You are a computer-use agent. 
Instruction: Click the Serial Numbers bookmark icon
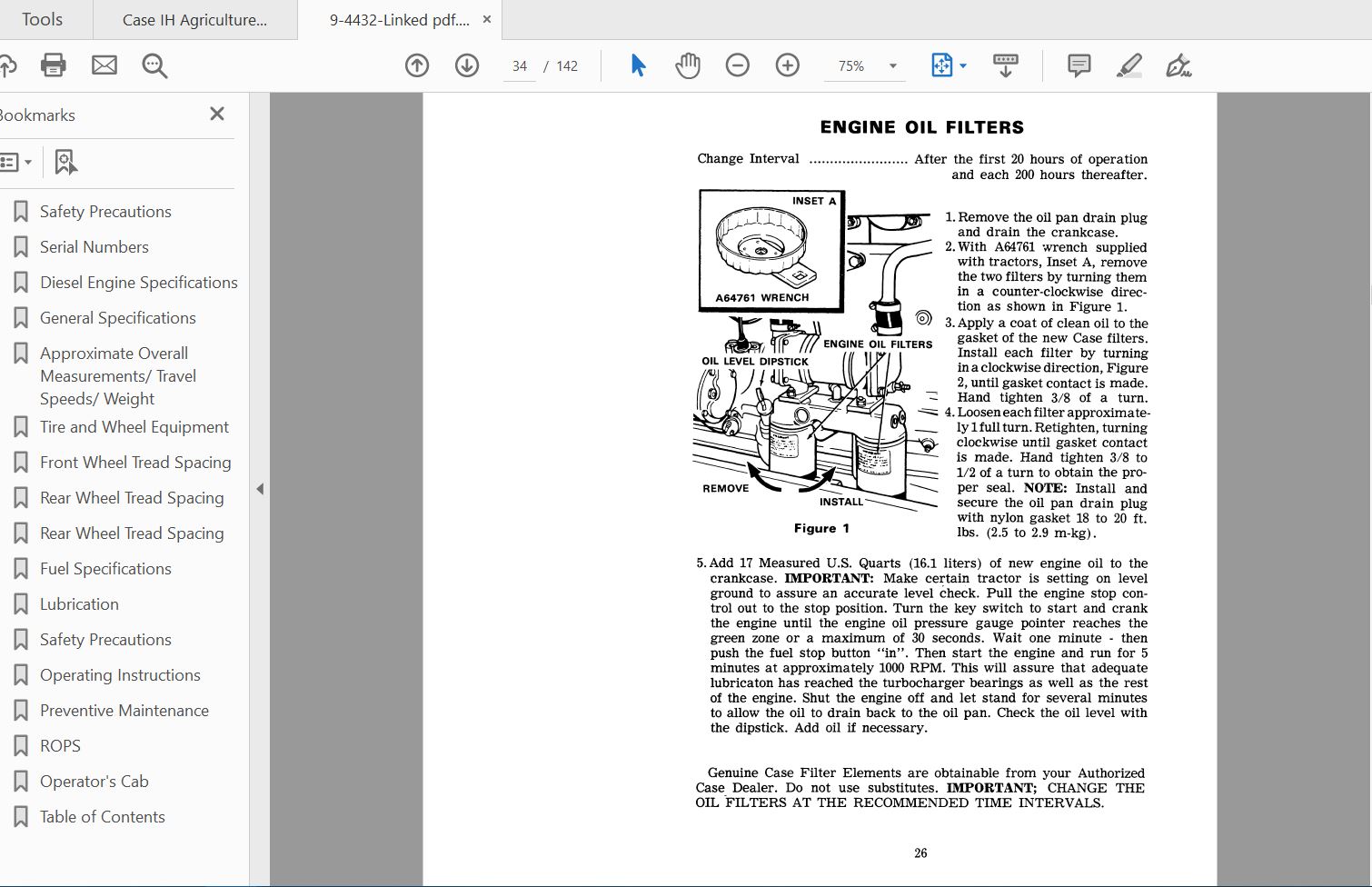pos(21,247)
